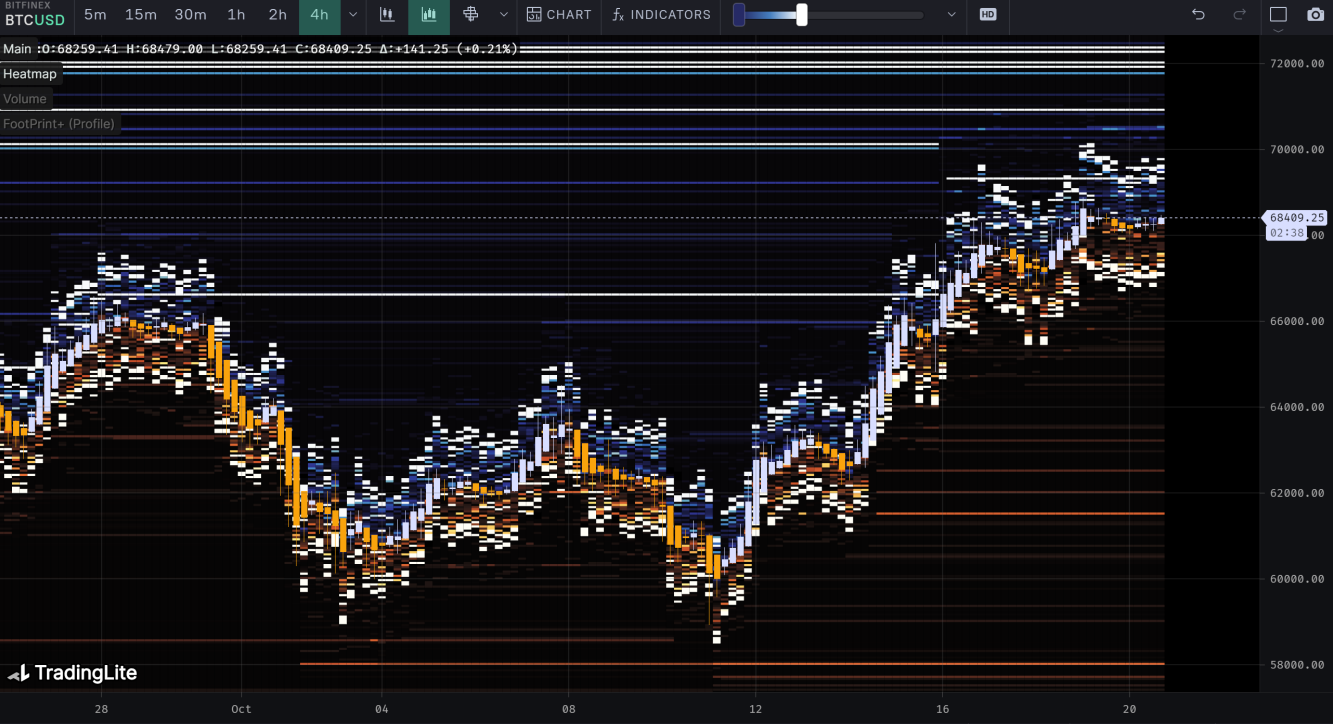The width and height of the screenshot is (1333, 724).
Task: Redo the last chart action
Action: click(x=1240, y=15)
